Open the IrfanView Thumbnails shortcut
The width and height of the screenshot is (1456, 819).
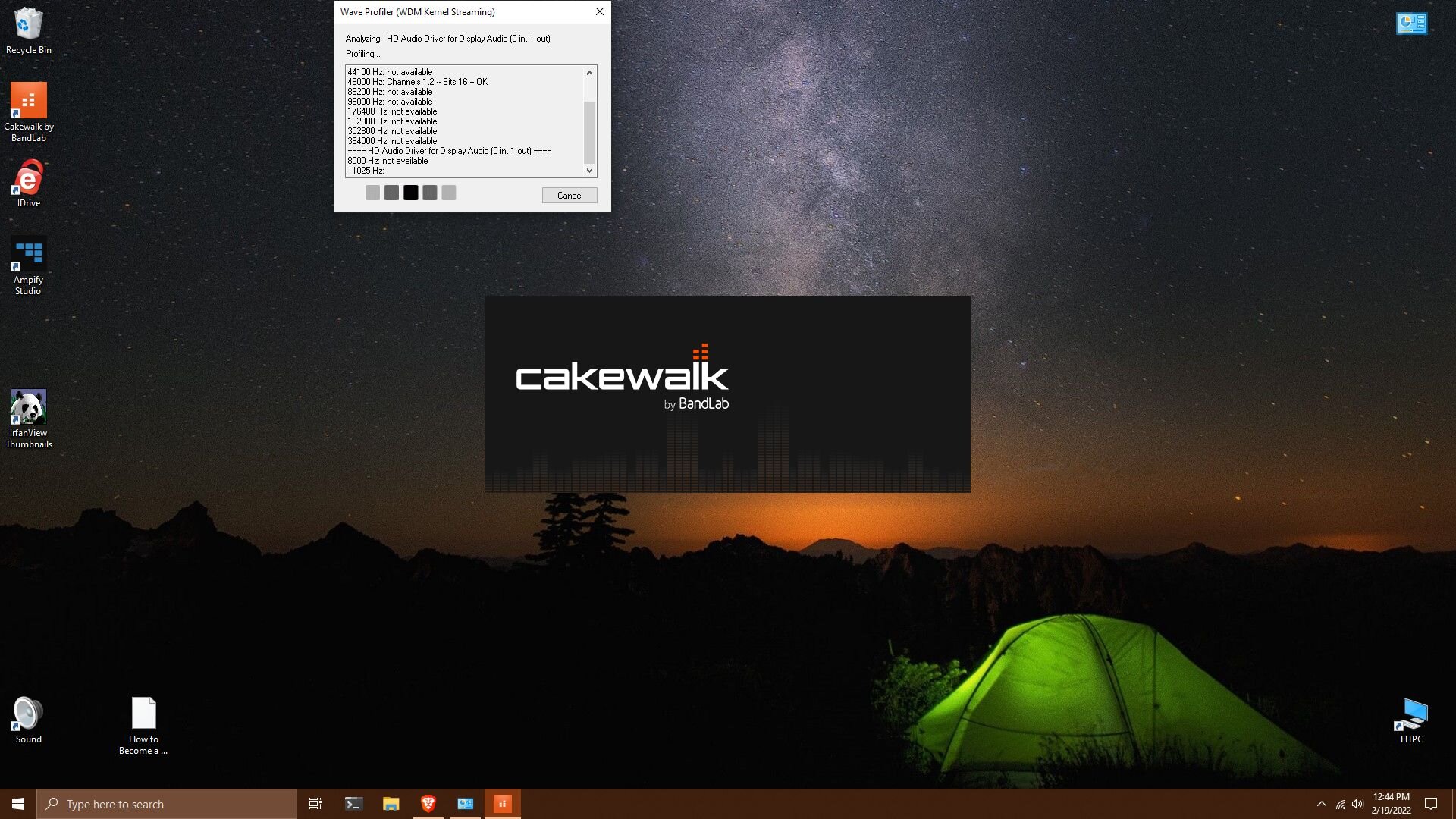coord(29,406)
